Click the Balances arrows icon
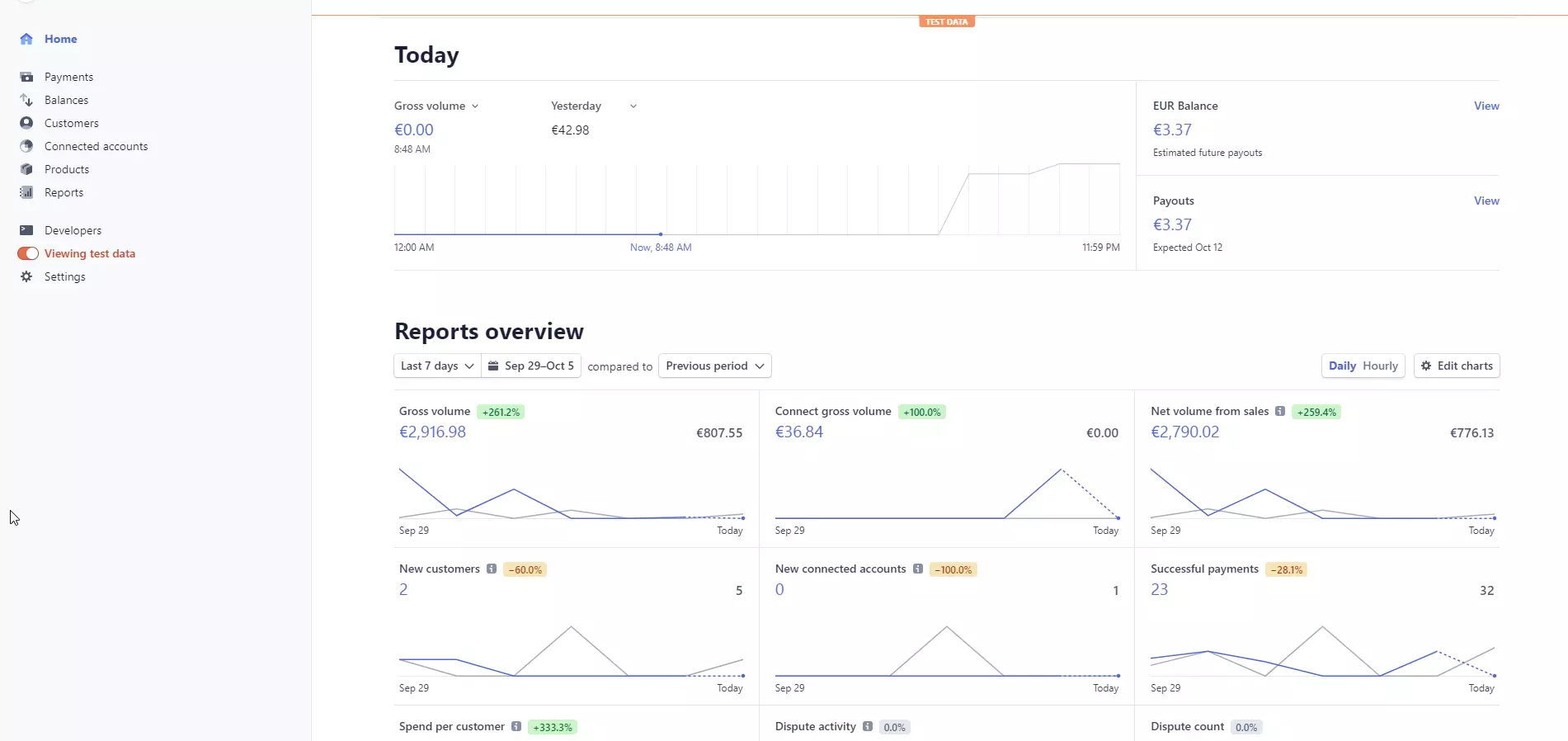This screenshot has width=1568, height=741. pos(26,100)
